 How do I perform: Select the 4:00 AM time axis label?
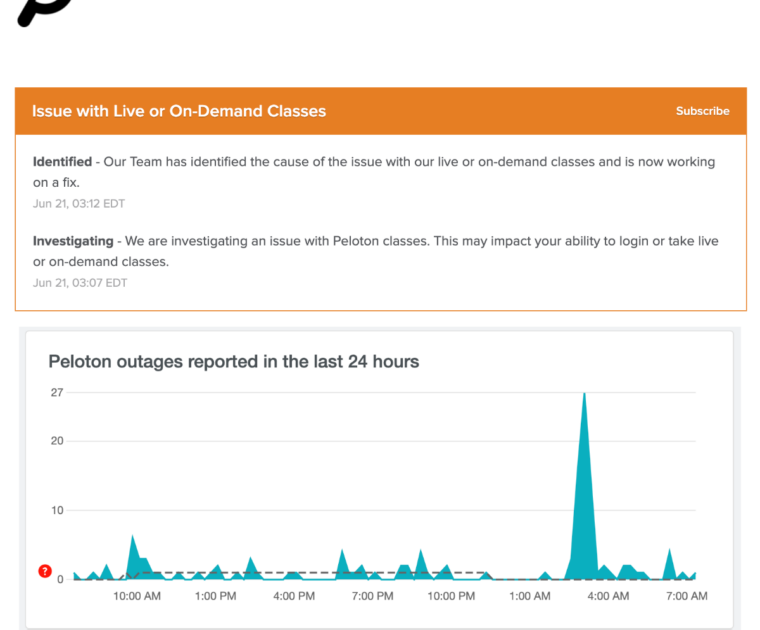point(608,597)
